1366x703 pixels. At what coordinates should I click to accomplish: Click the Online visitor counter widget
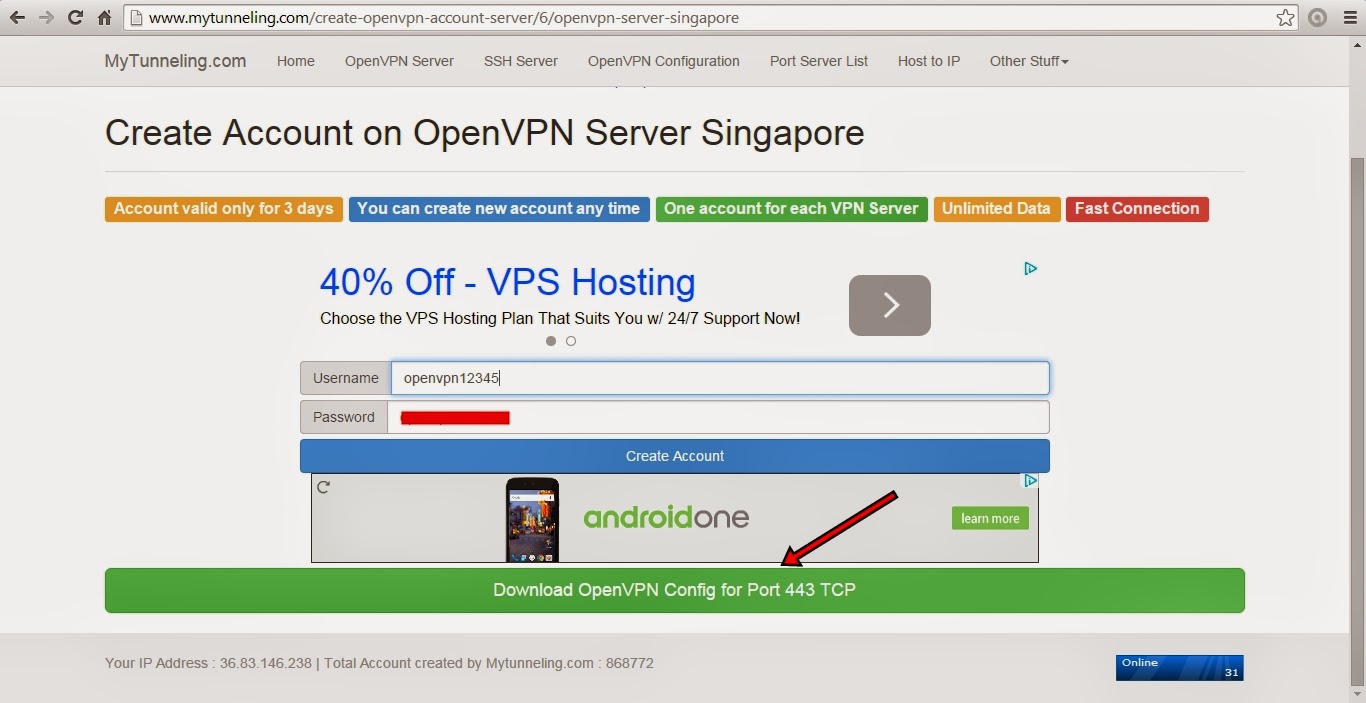[1180, 668]
